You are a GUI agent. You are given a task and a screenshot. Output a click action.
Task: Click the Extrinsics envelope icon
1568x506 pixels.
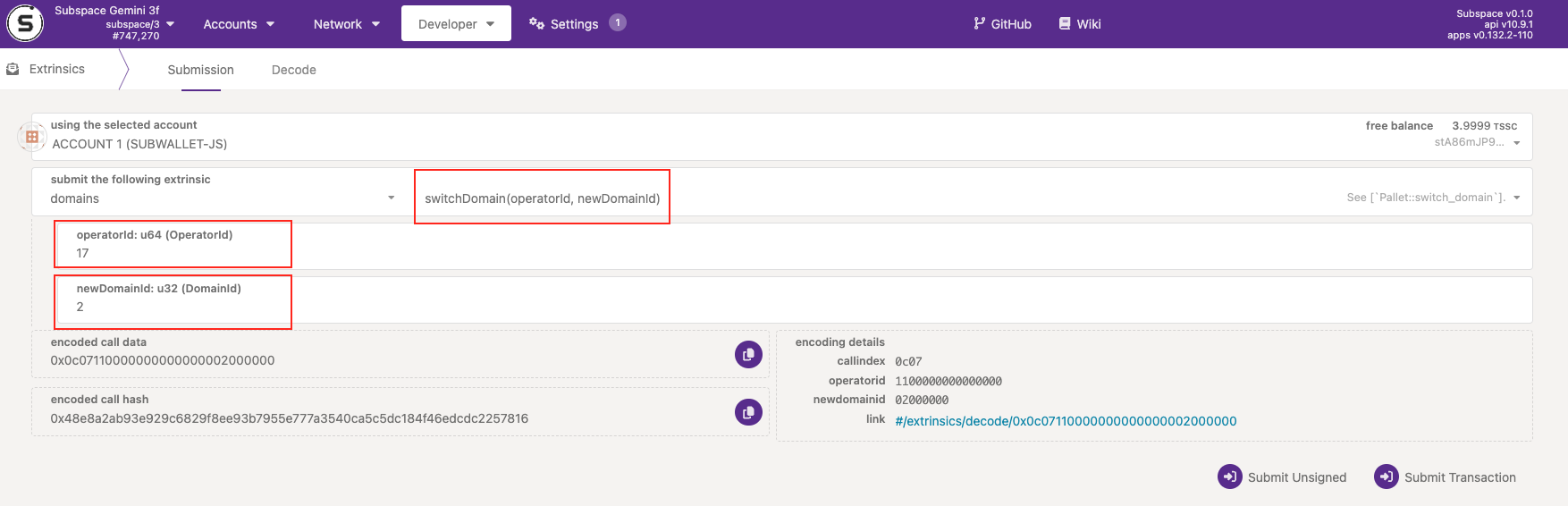[x=13, y=69]
